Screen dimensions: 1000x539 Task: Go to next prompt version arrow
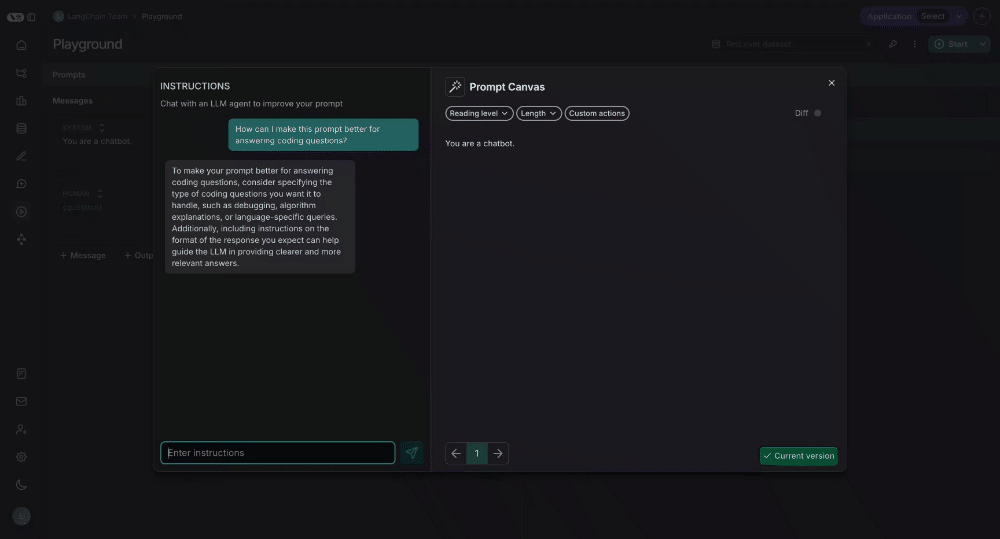coord(498,454)
